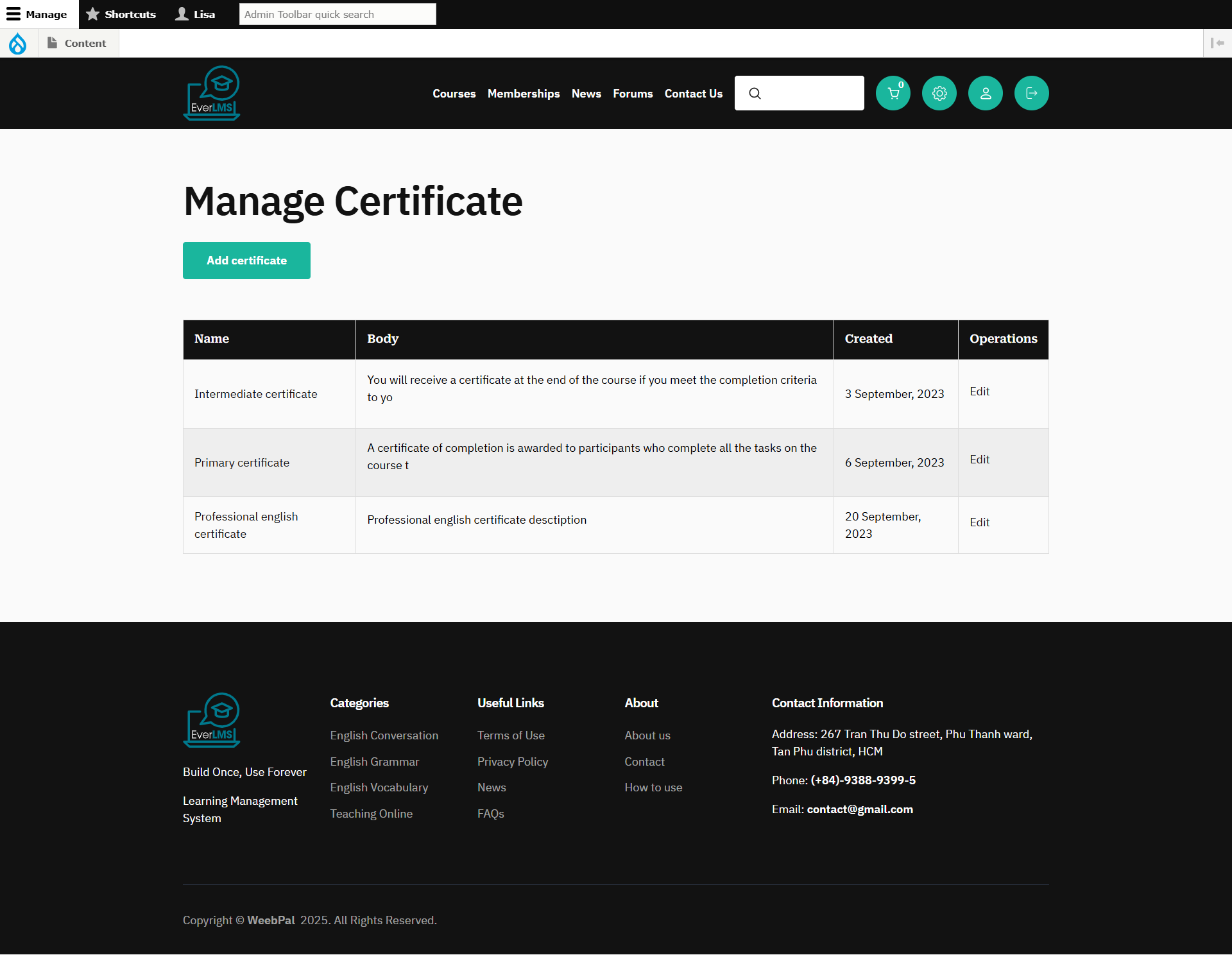Open the Privacy Policy footer link
Screen dimensions: 1232x955
(x=512, y=762)
